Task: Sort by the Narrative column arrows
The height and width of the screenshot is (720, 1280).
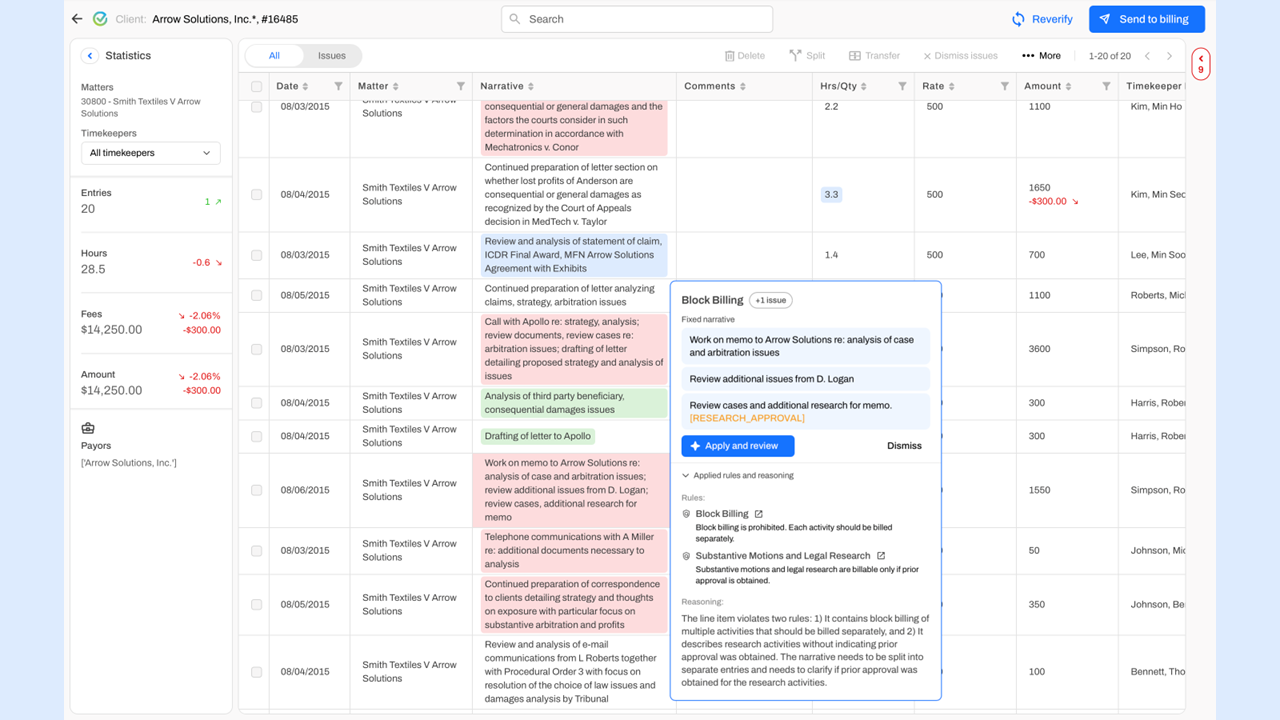Action: [x=531, y=86]
